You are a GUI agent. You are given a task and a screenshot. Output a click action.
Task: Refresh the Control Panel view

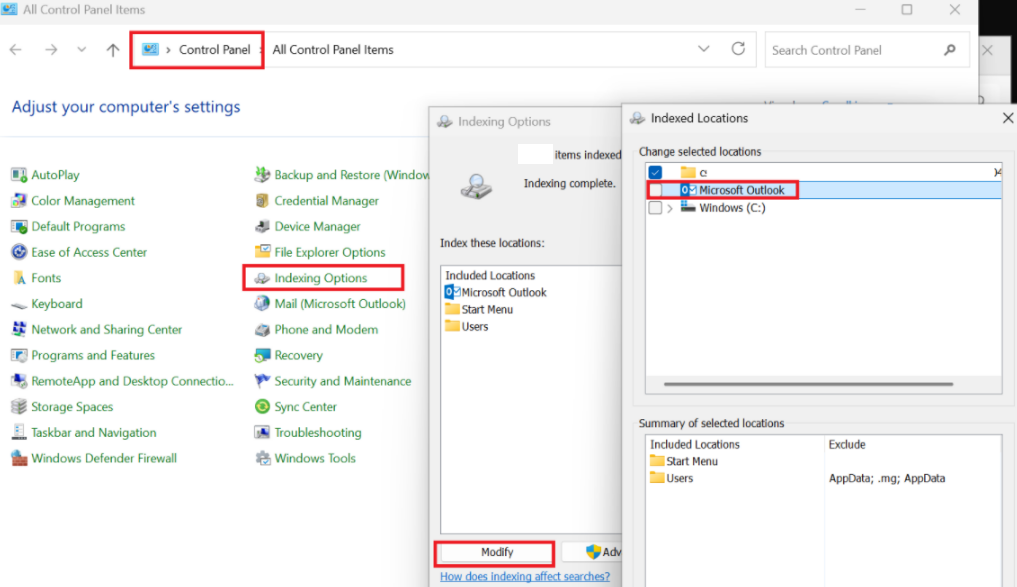[x=738, y=49]
